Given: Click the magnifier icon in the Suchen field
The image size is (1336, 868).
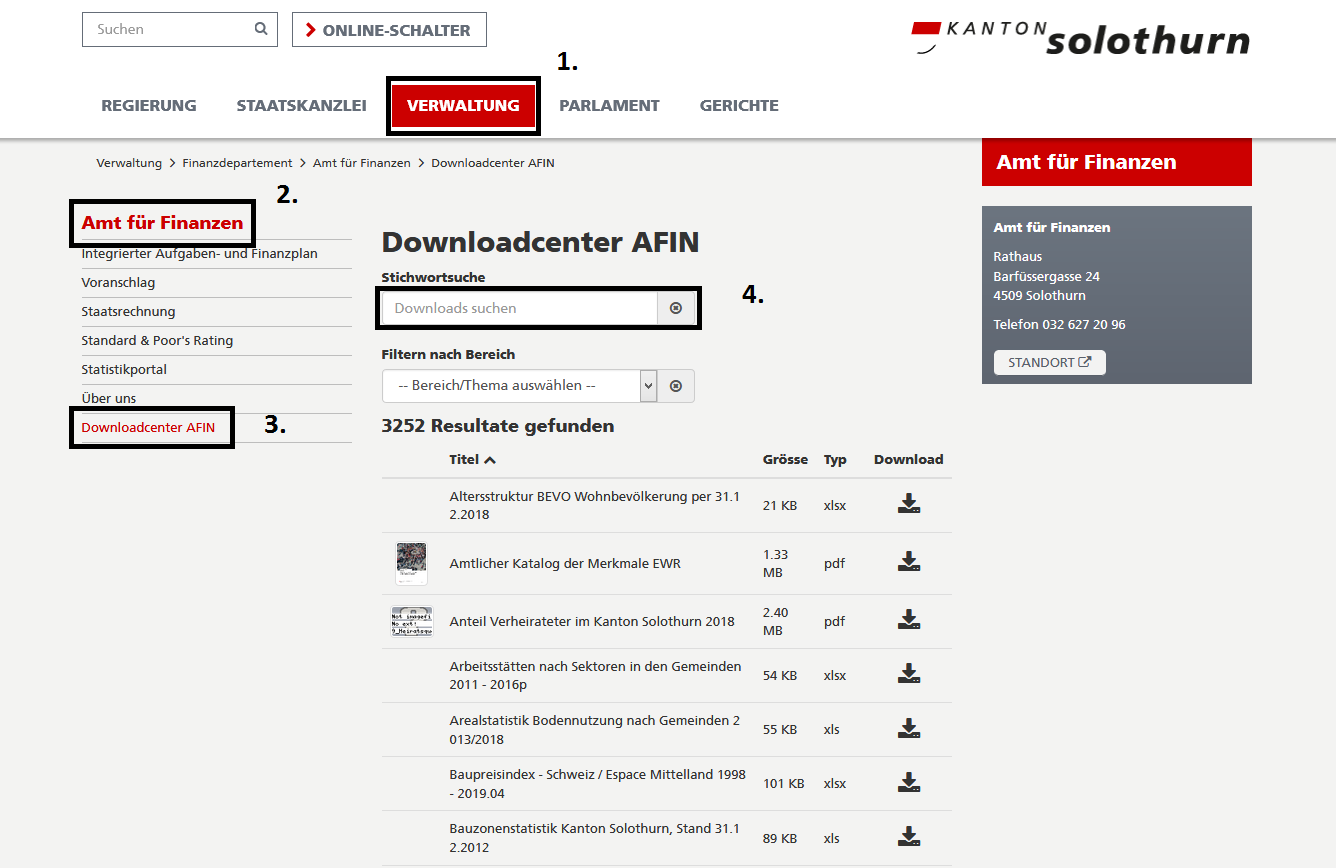Looking at the screenshot, I should (260, 29).
